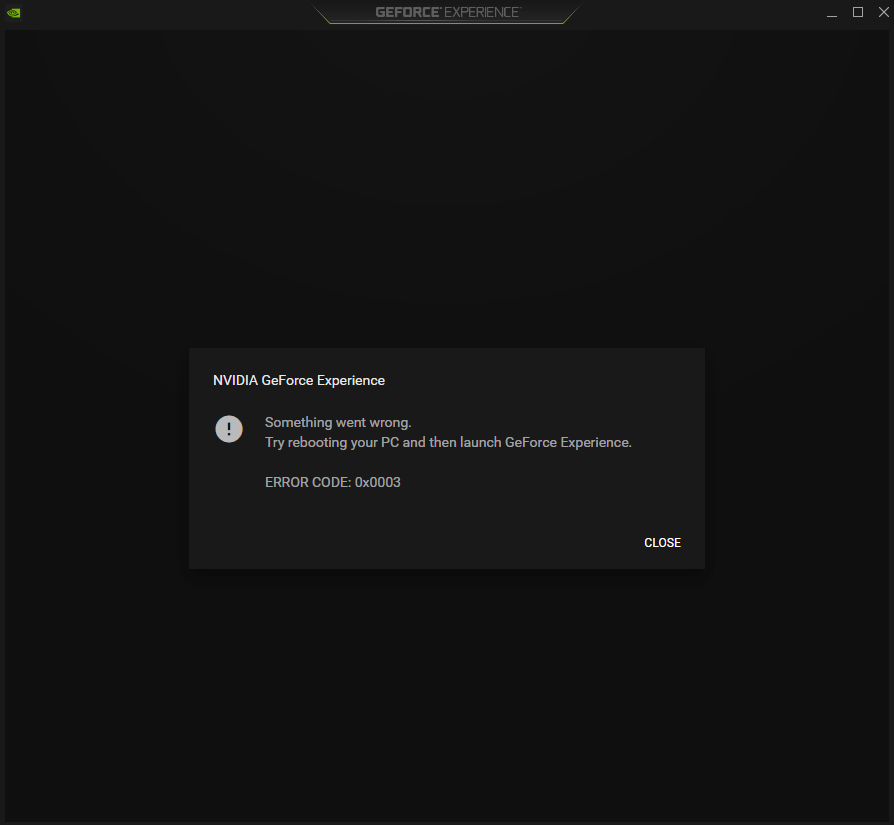Click the dark backdrop above the error dialog
The width and height of the screenshot is (894, 825).
pos(446,200)
